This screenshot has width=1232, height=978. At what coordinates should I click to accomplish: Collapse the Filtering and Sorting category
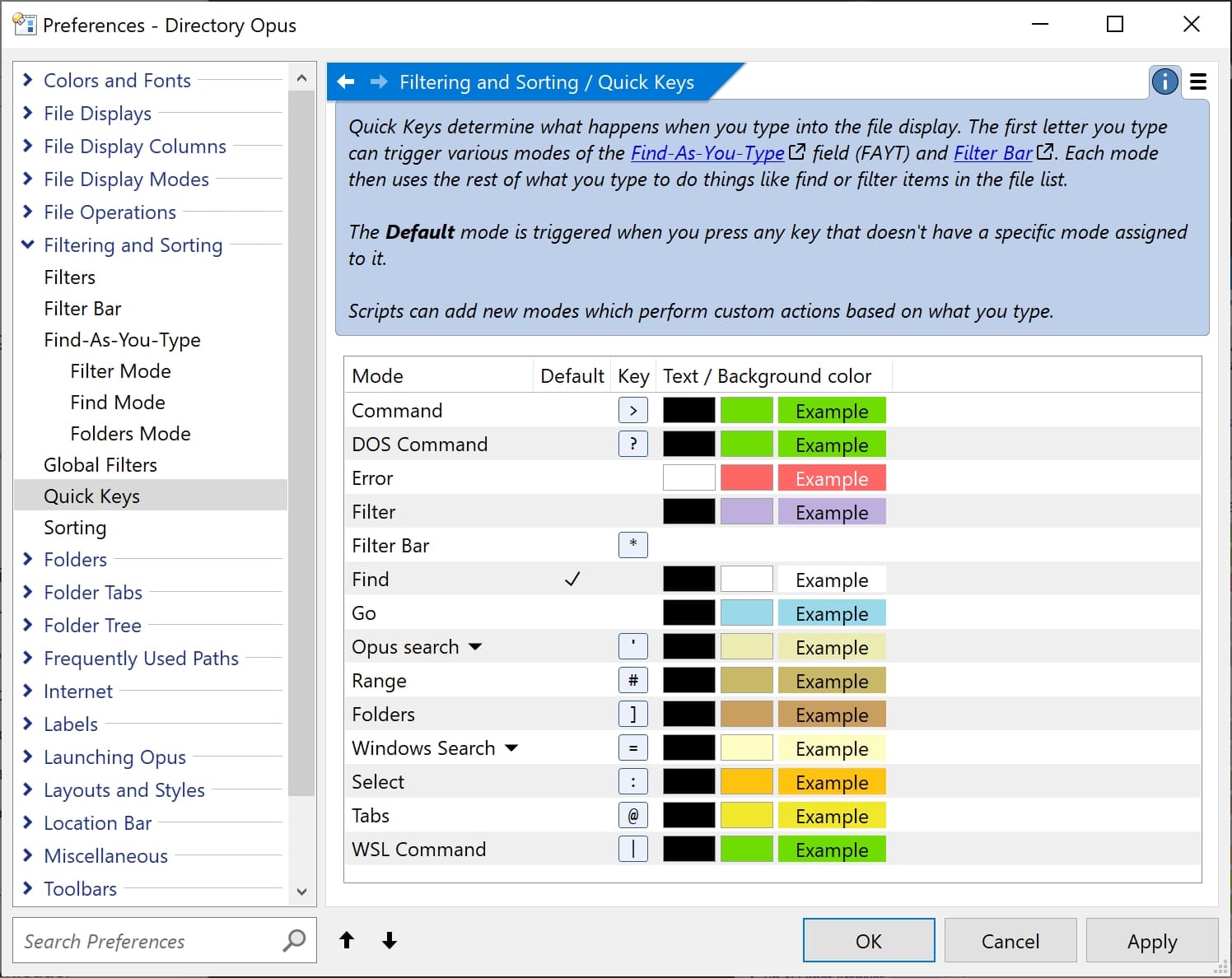28,244
